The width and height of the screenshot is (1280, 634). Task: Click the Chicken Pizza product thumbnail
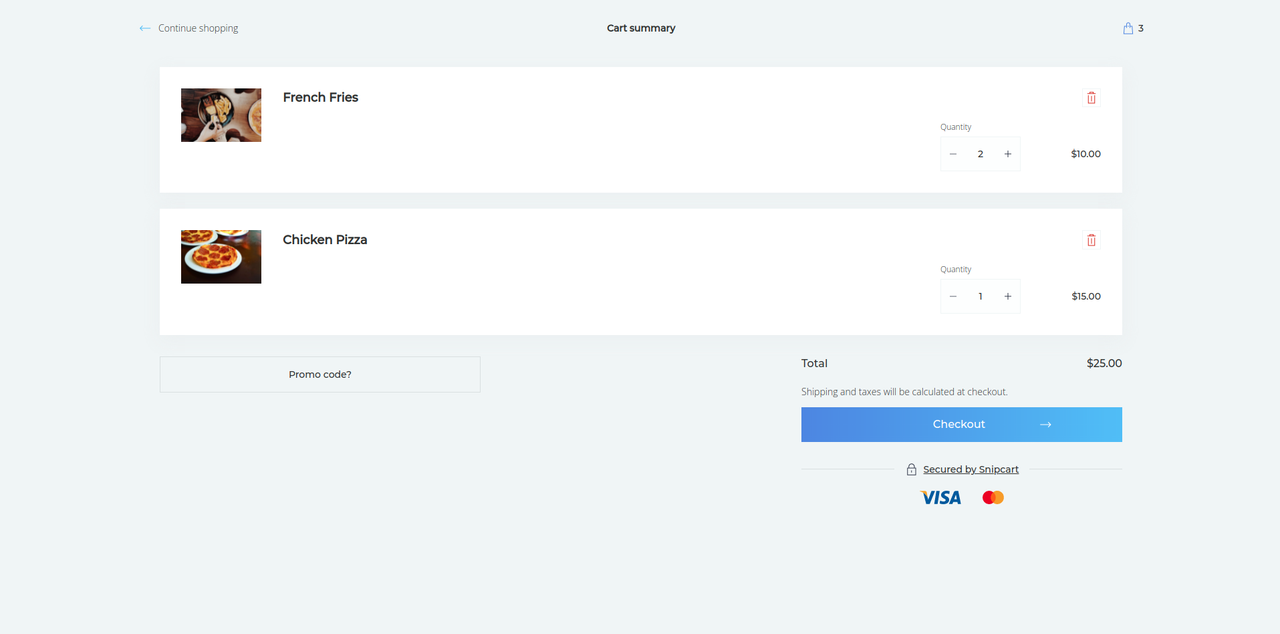tap(221, 257)
